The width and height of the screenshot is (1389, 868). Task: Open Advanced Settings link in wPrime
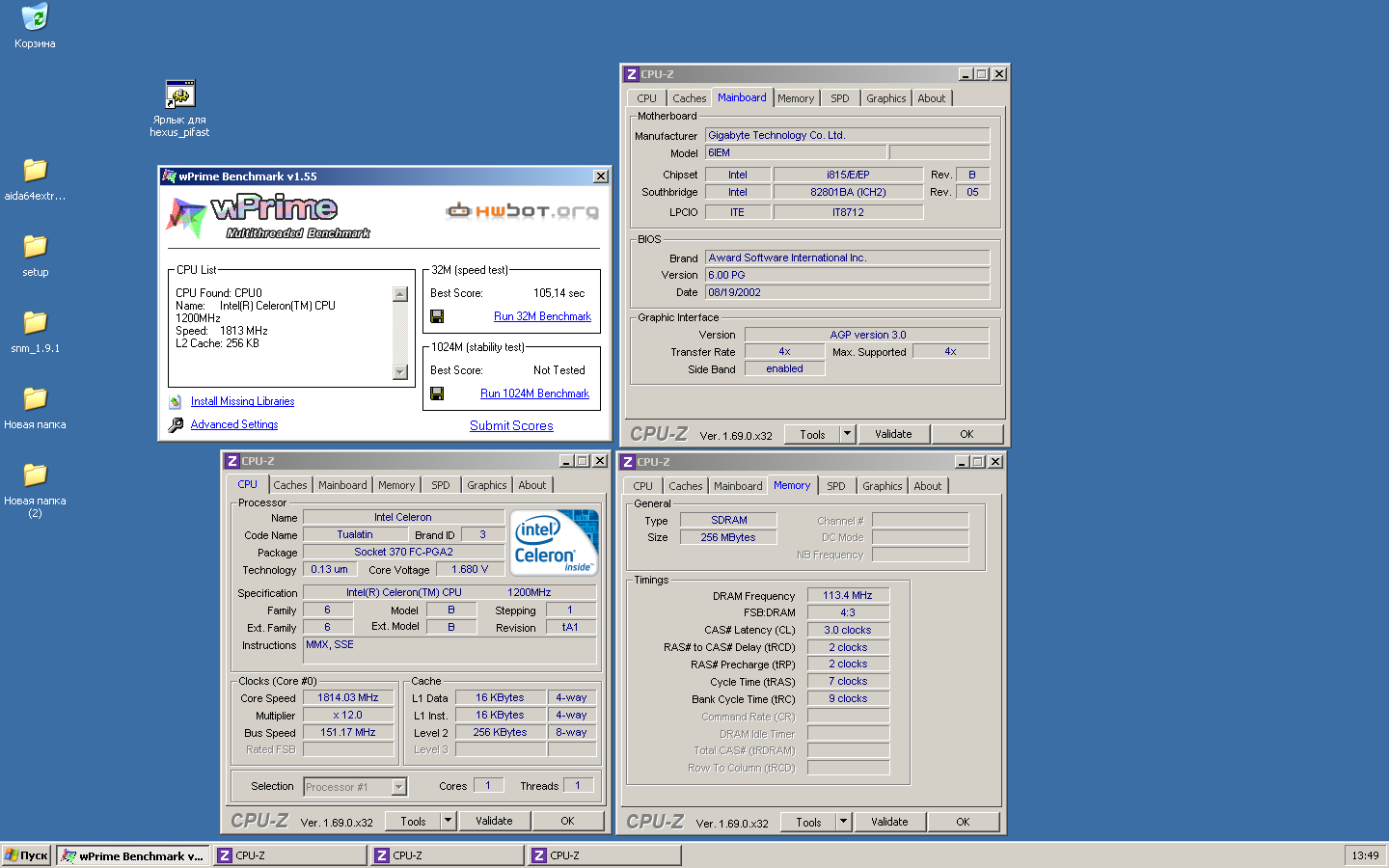[x=234, y=424]
